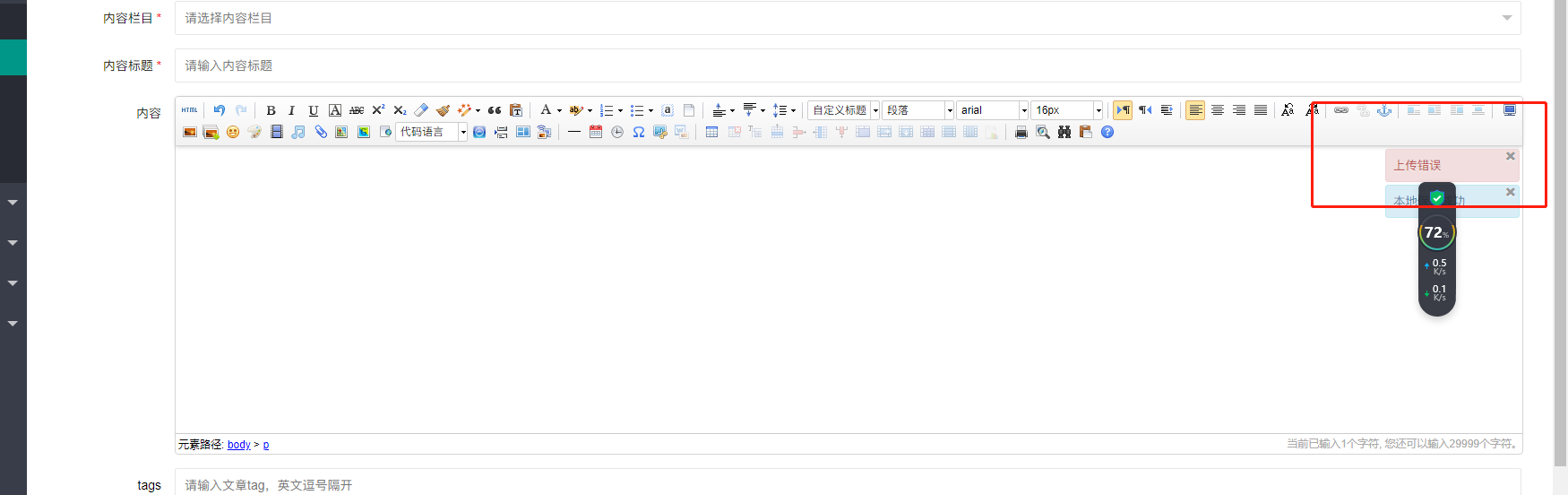Insert special character with omega icon
Screen dimensions: 1568x495
[x=639, y=132]
